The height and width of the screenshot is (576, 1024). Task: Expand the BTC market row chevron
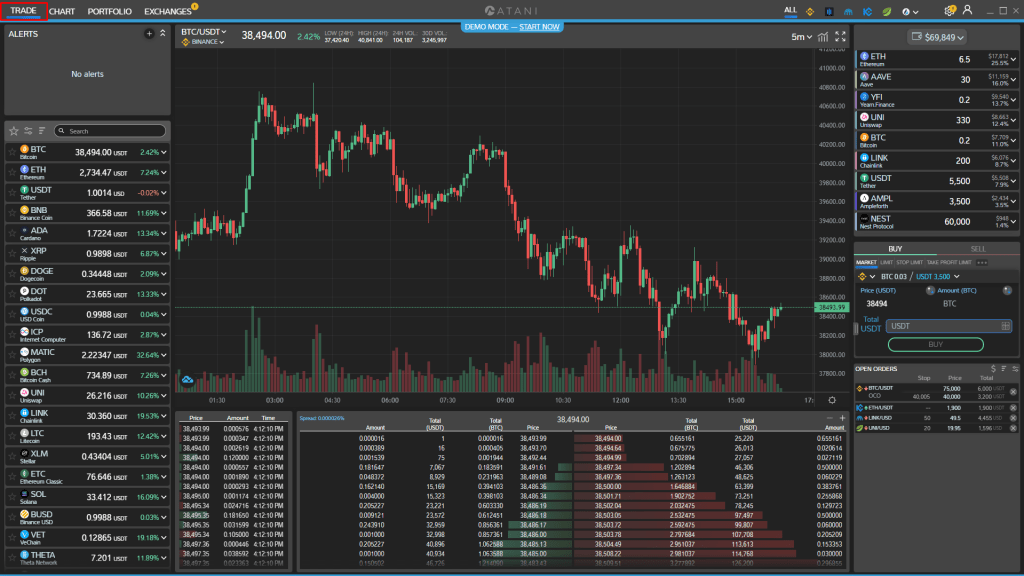click(164, 152)
